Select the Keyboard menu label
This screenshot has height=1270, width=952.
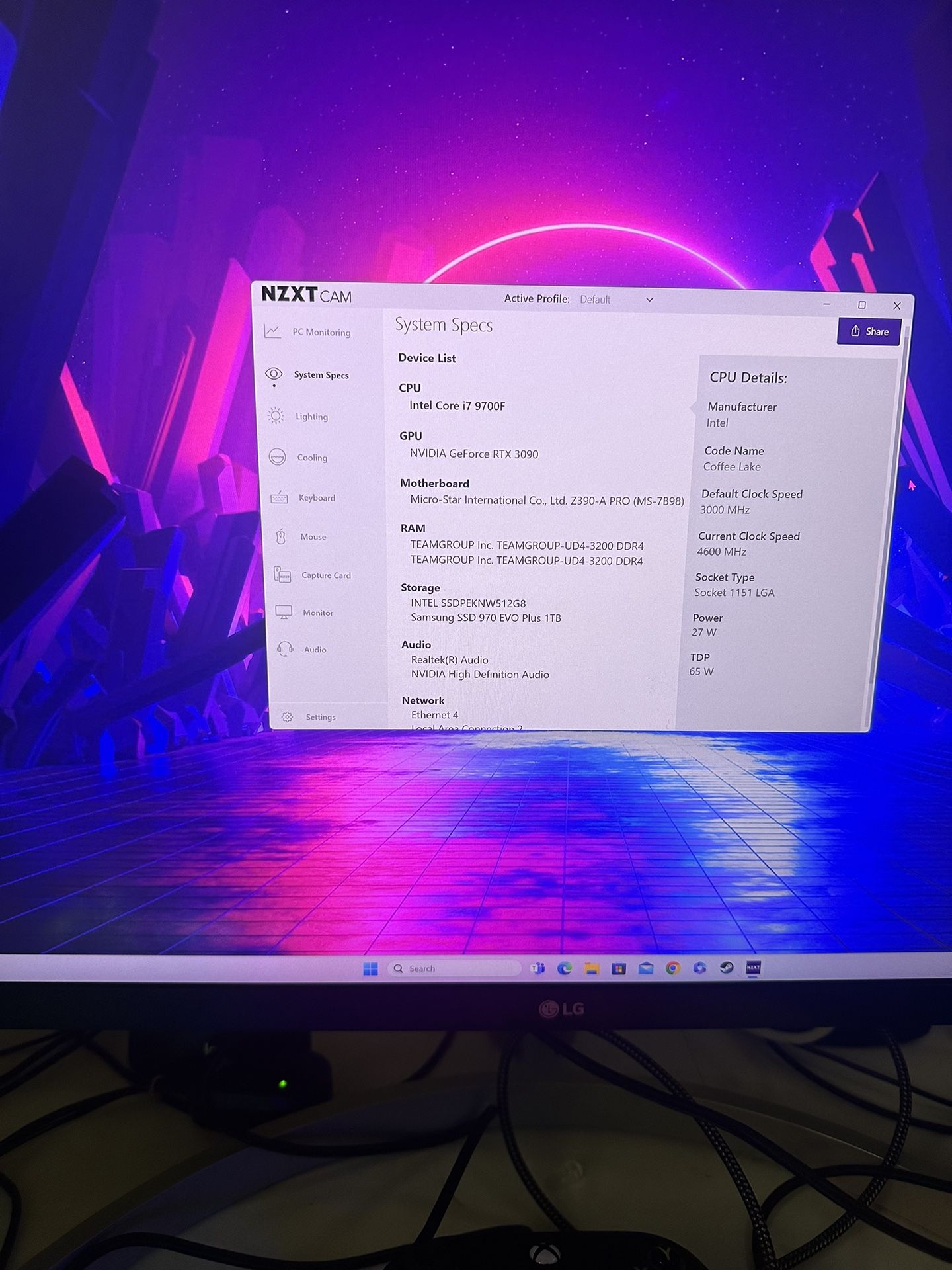317,498
